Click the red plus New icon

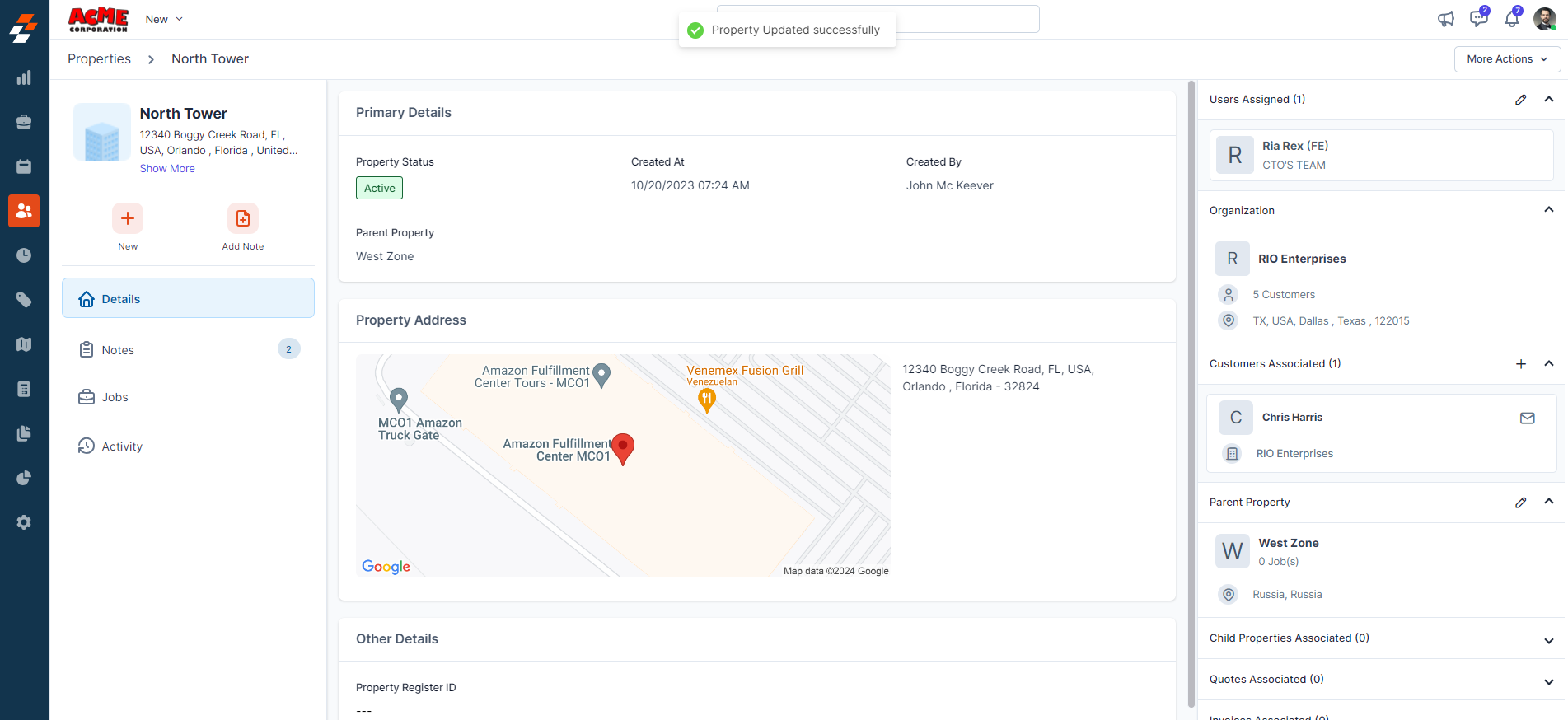128,218
